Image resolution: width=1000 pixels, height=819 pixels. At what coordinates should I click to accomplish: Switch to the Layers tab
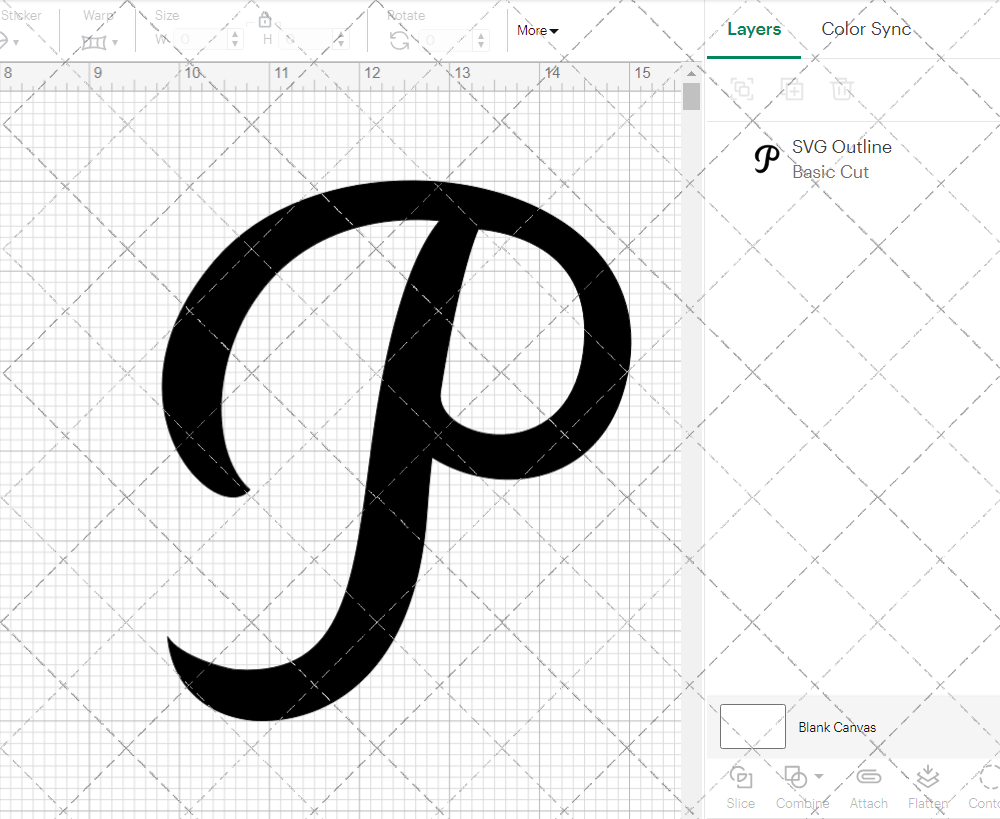[754, 29]
